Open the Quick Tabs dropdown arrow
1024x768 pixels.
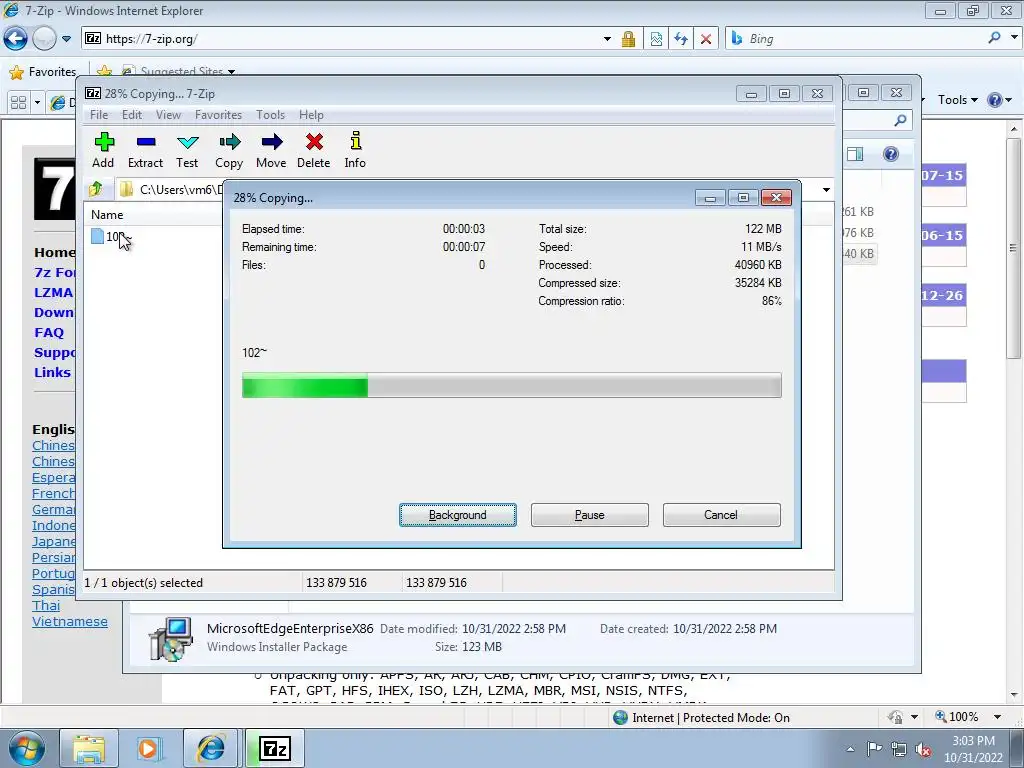(37, 103)
